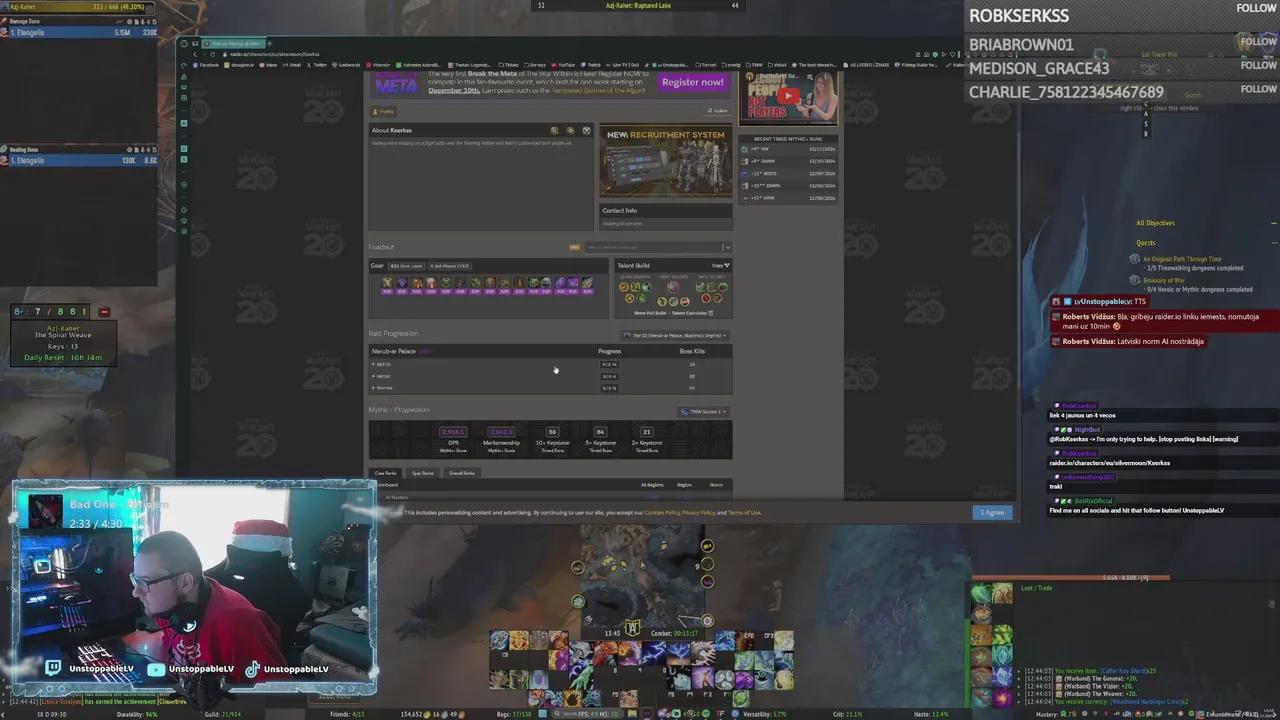Screen dimensions: 1280x720
Task: Accept cookies with the I Agree button
Action: (992, 512)
